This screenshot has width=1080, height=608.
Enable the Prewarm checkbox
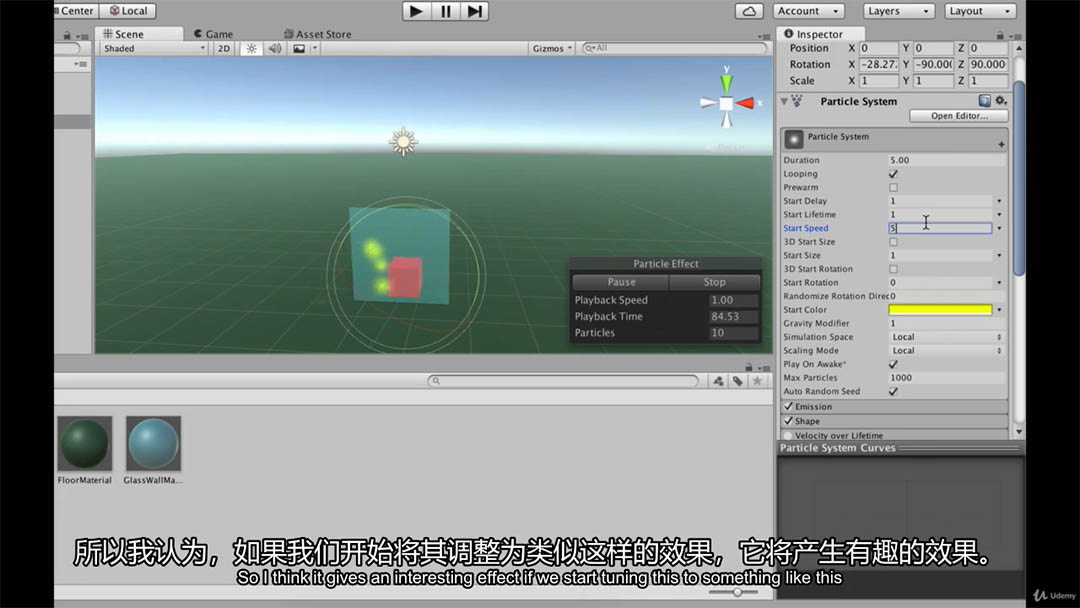[893, 187]
